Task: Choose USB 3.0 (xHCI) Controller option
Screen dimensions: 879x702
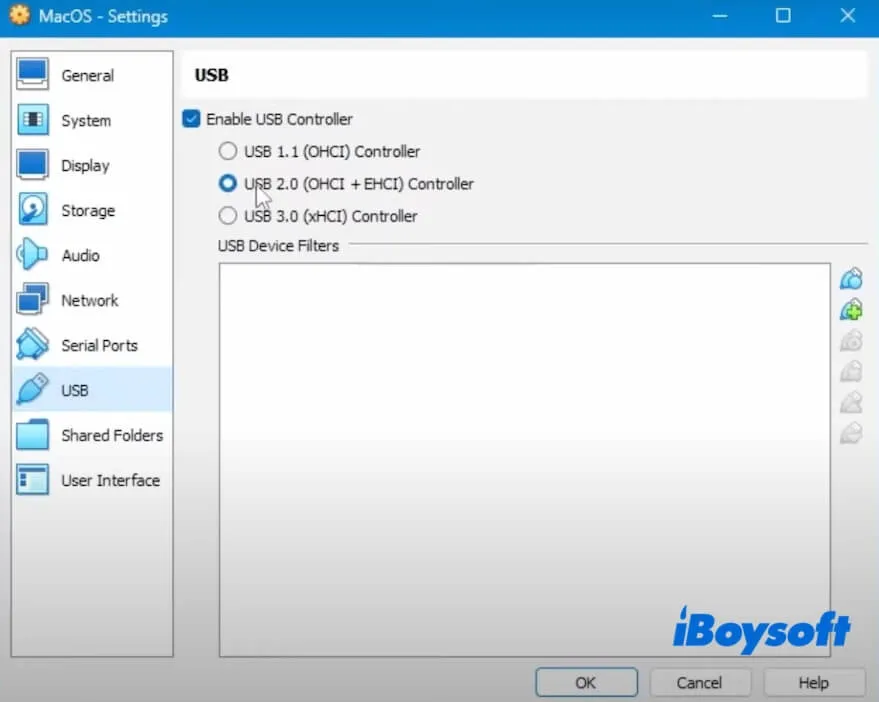Action: [228, 216]
